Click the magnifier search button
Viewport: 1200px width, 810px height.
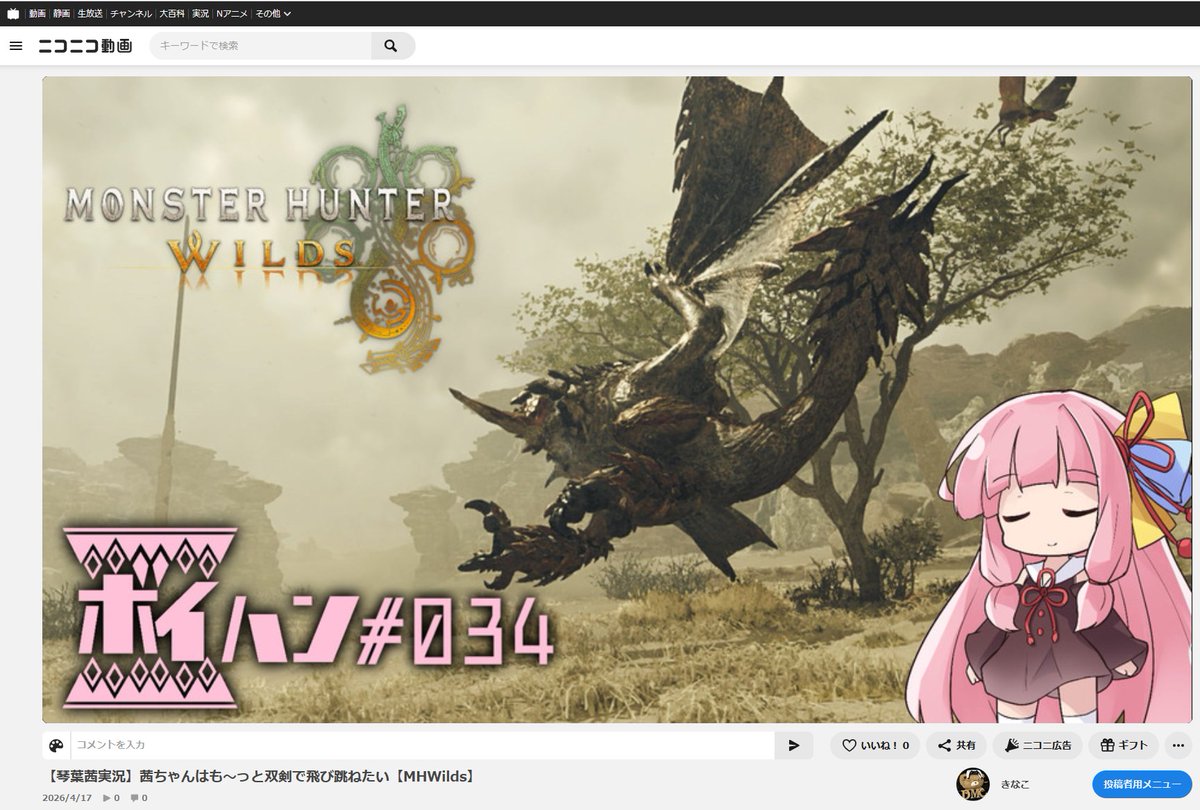391,46
